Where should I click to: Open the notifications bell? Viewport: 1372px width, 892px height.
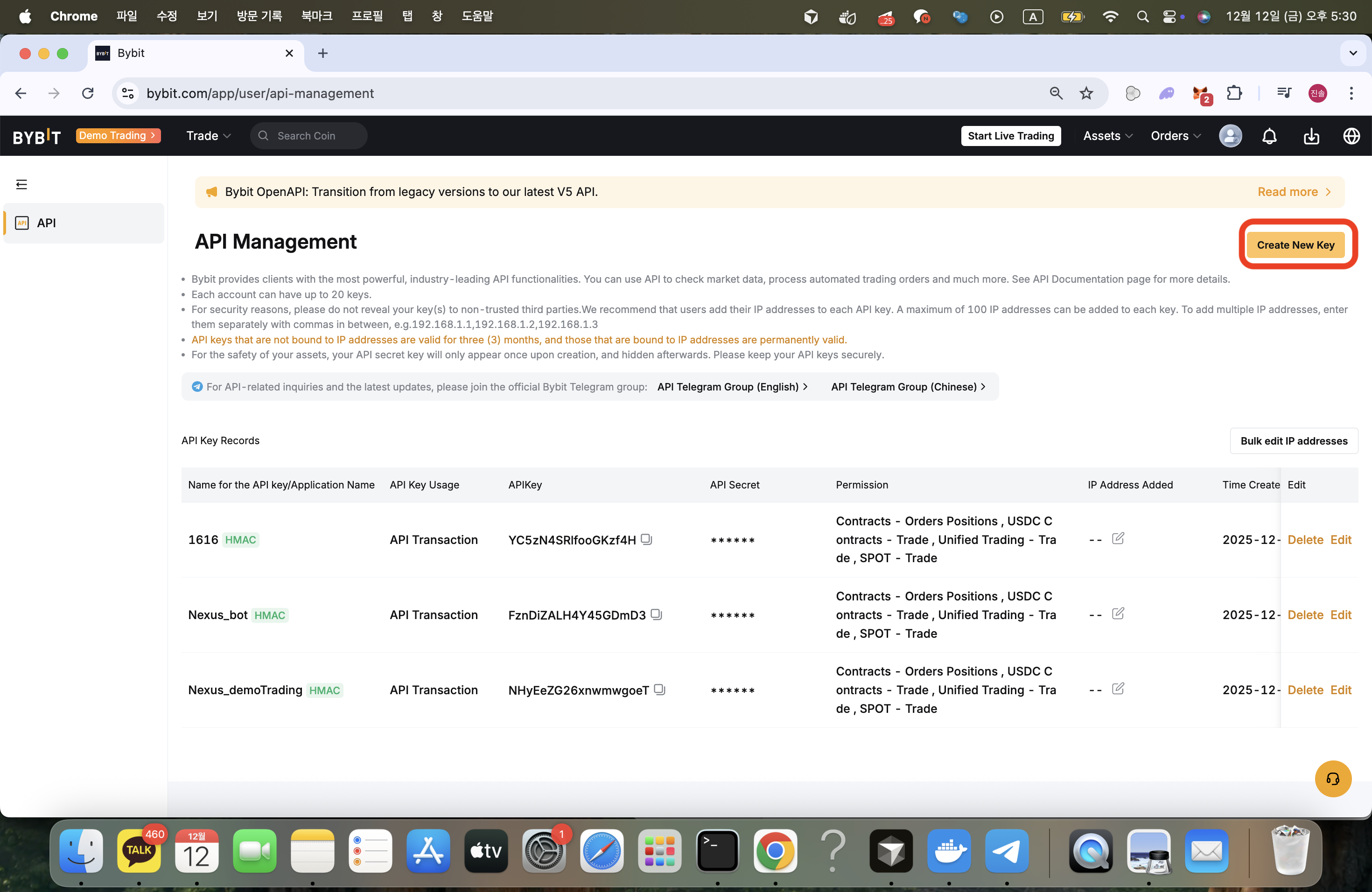point(1269,136)
